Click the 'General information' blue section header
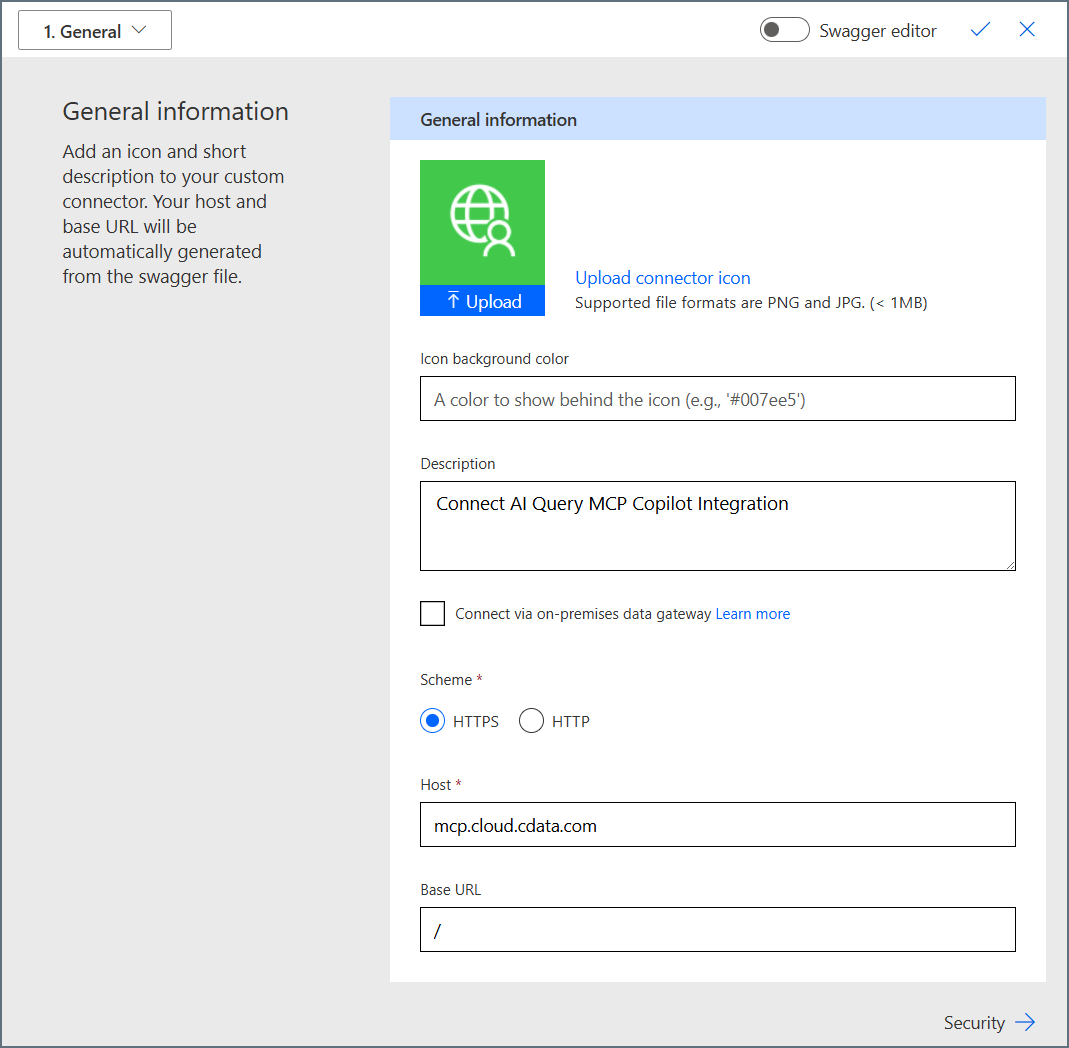Viewport: 1069px width, 1048px height. pos(717,119)
